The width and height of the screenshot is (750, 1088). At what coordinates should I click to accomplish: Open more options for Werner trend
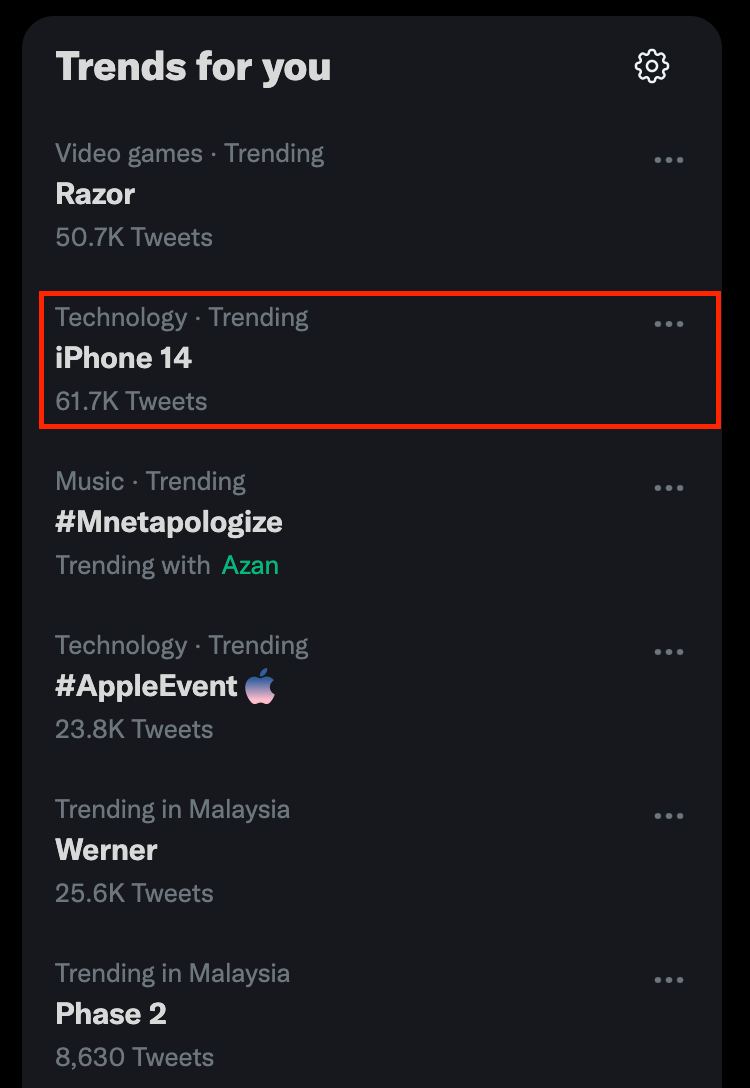(668, 816)
